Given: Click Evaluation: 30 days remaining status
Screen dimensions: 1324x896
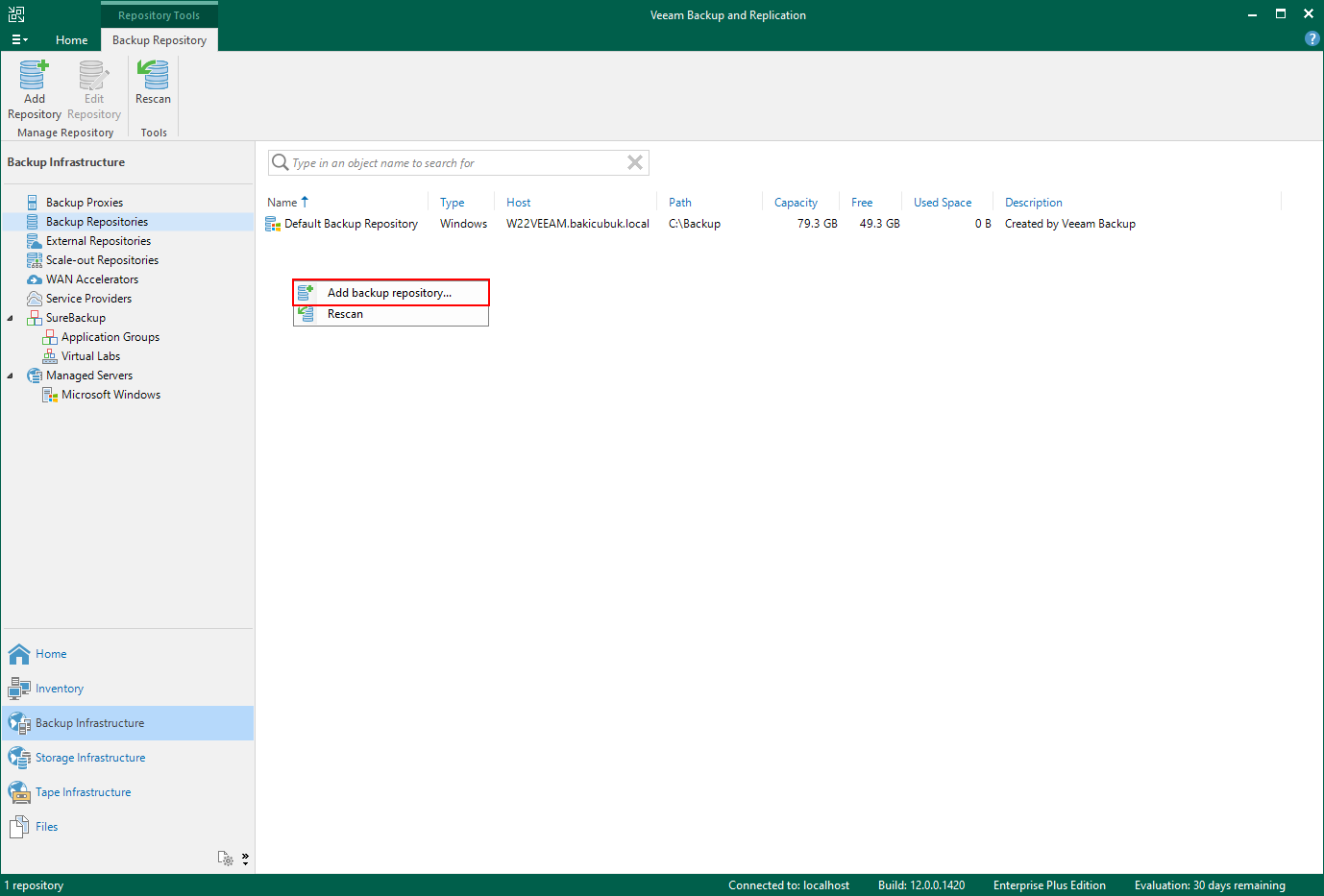Looking at the screenshot, I should pos(1210,885).
